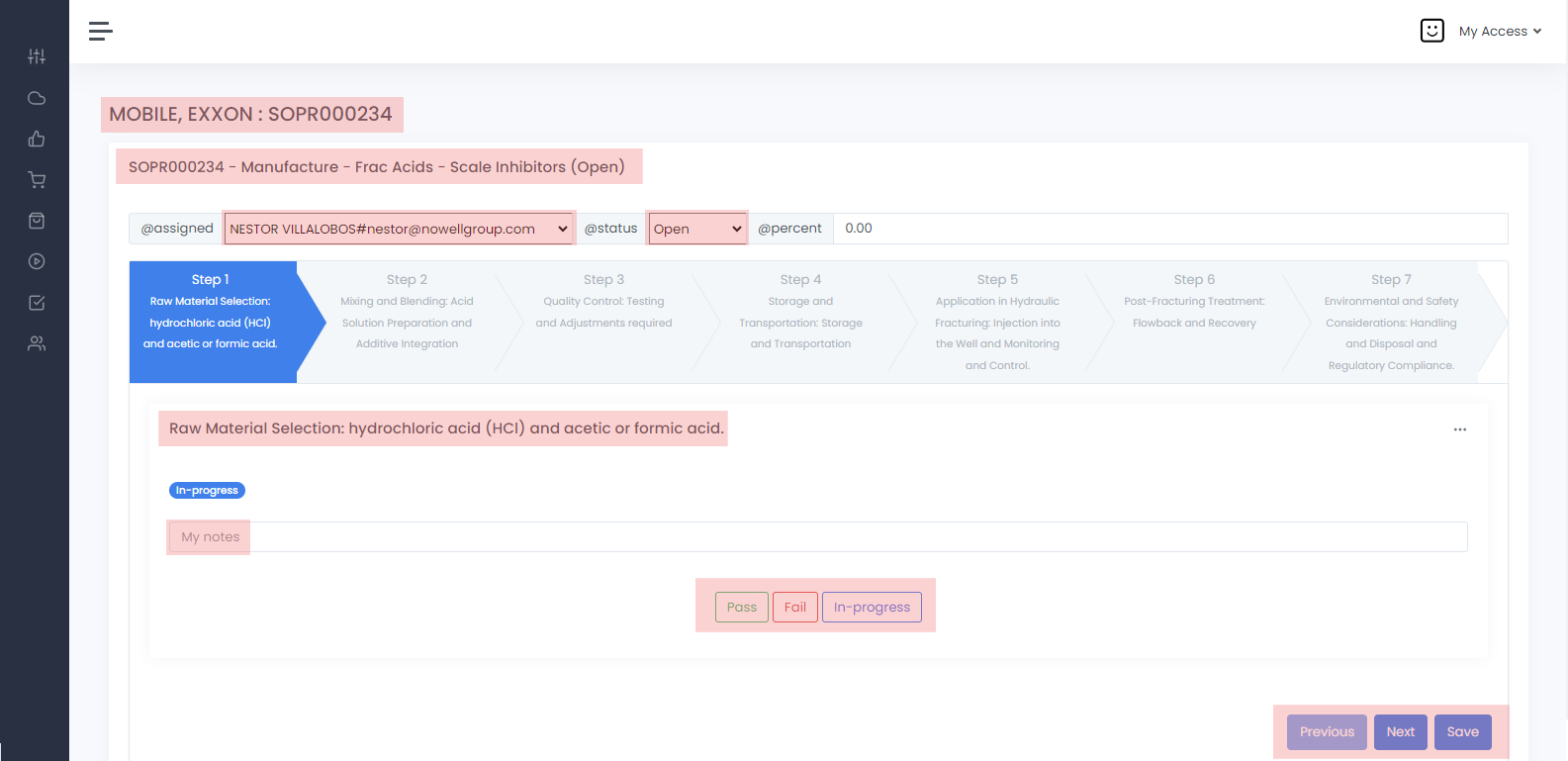Go to Step 7 Environmental and Safety
The width and height of the screenshot is (1568, 761).
pos(1391,322)
